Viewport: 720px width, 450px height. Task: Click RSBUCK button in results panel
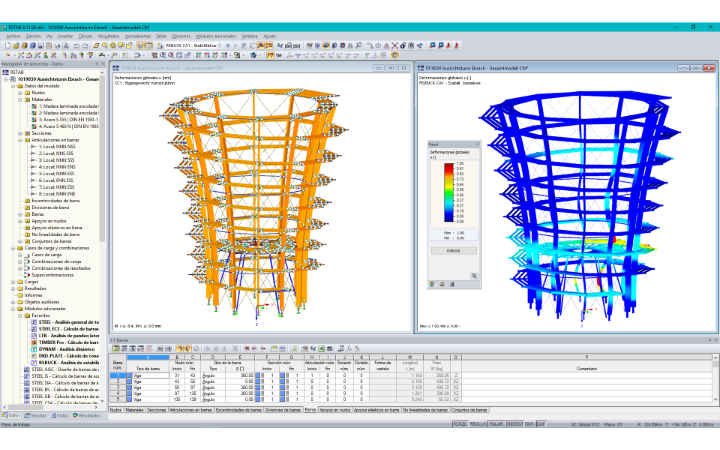(x=454, y=251)
